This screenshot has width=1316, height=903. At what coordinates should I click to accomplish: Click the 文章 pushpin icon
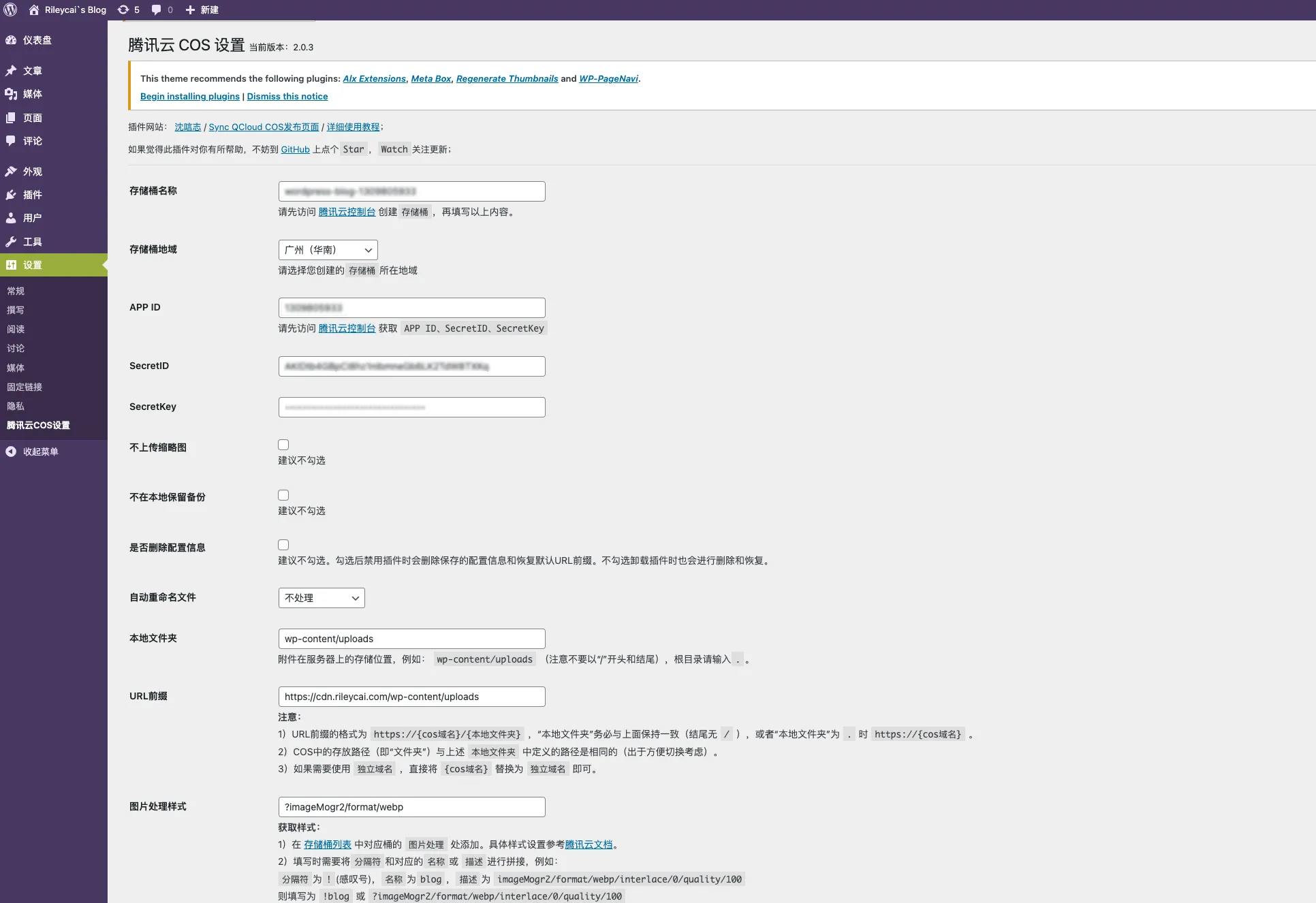pos(11,71)
